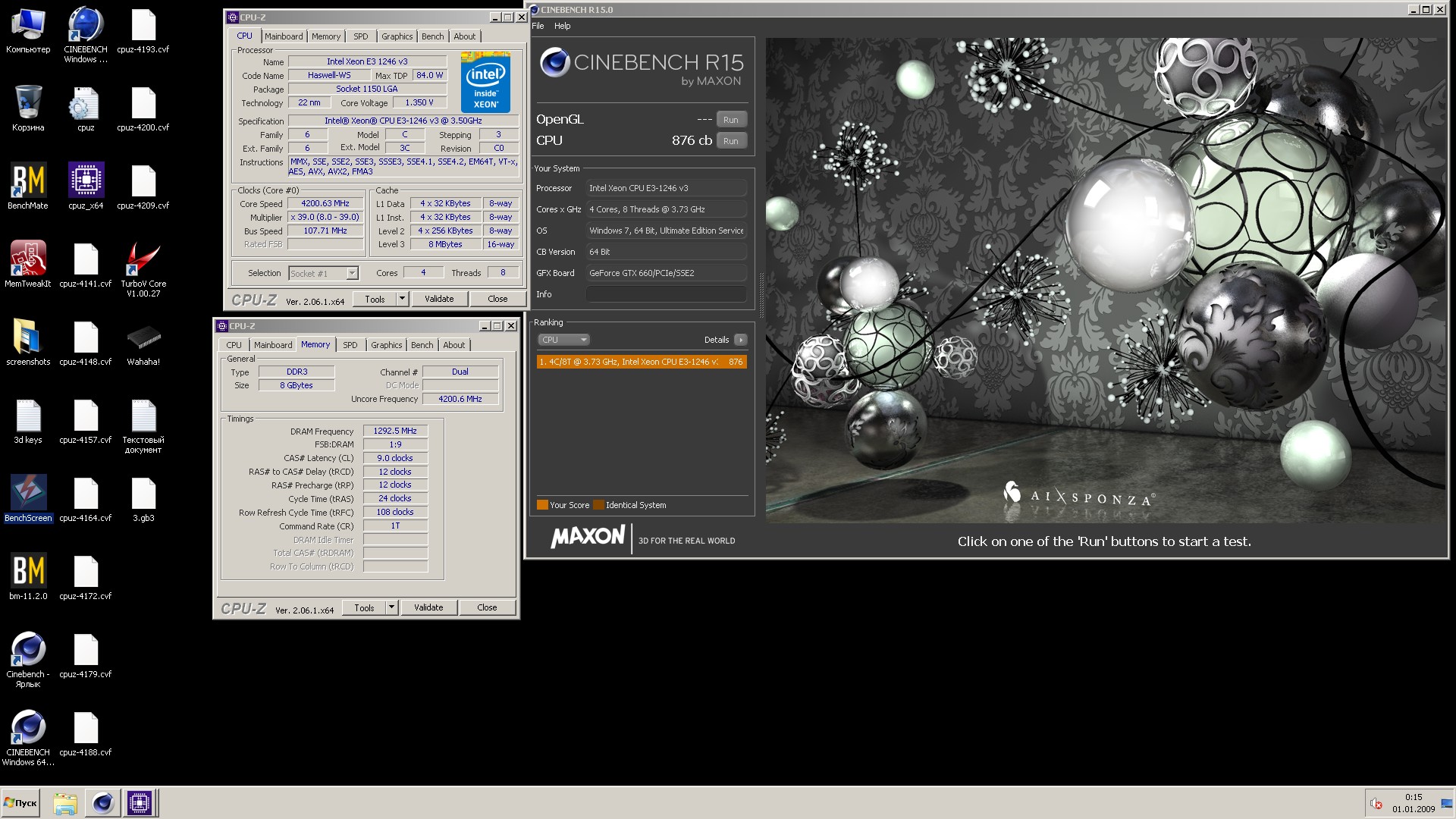The height and width of the screenshot is (819, 1456).
Task: Open Mainboard tab in lower CPU-Z window
Action: click(273, 345)
